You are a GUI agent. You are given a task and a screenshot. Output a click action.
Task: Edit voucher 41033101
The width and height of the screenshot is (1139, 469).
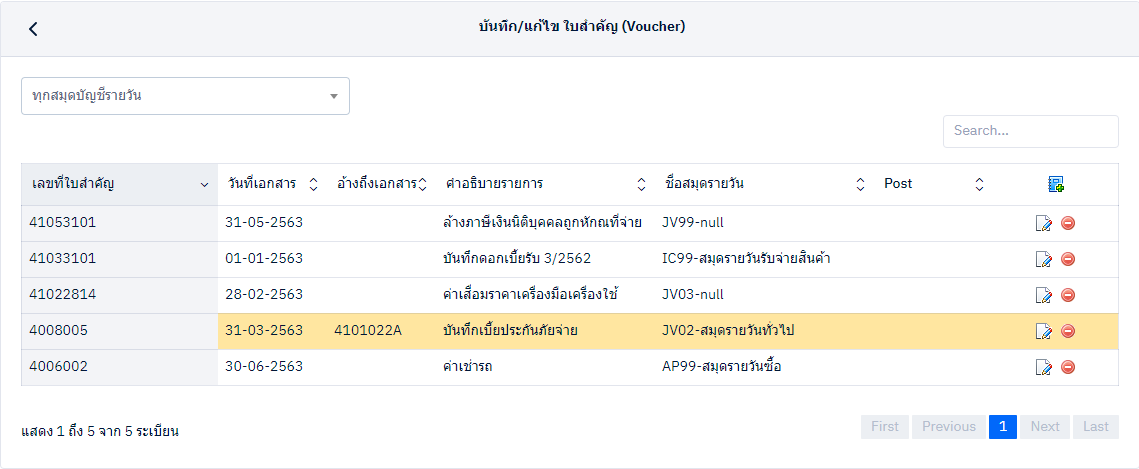[1044, 259]
